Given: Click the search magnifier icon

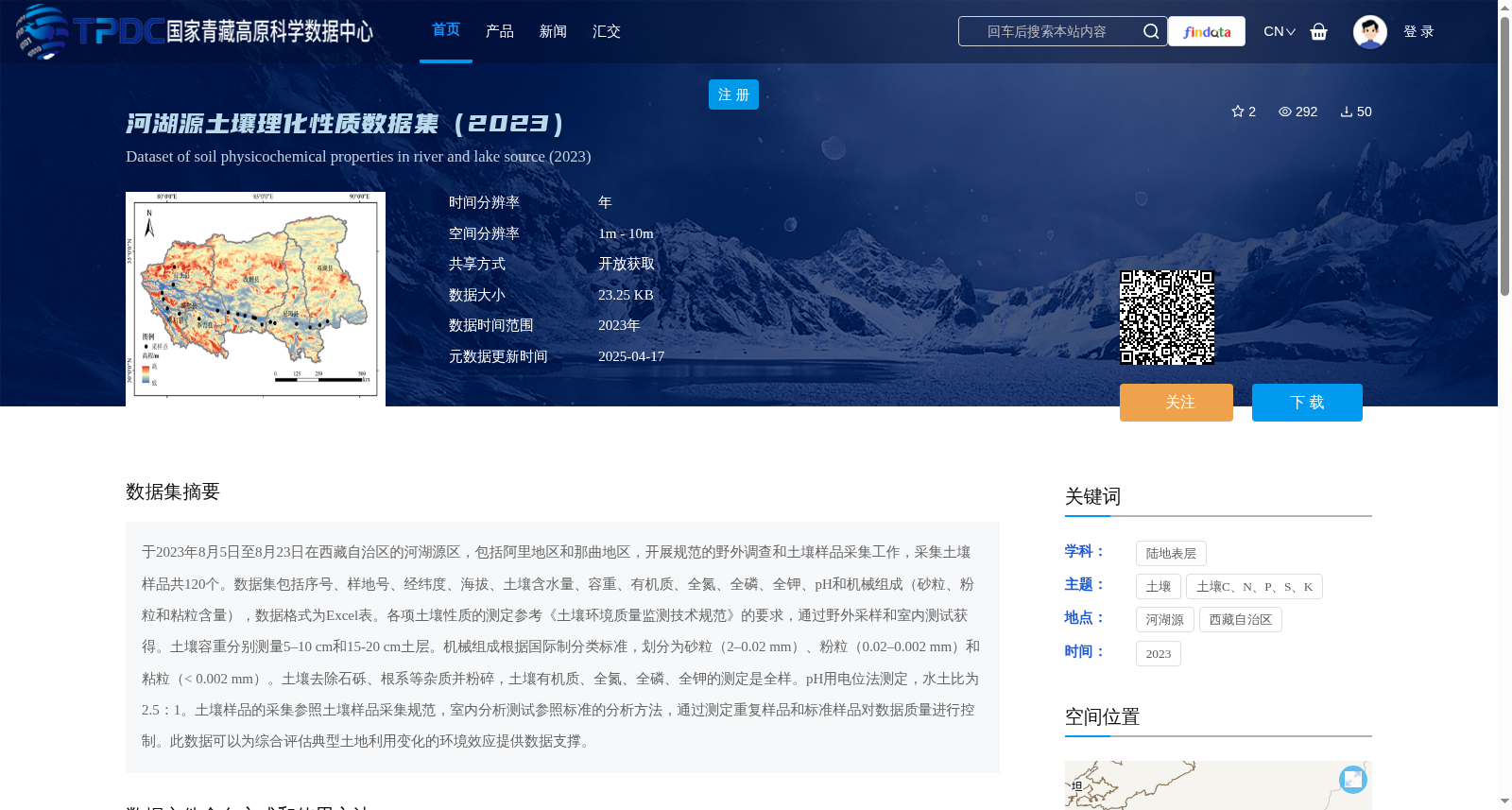Looking at the screenshot, I should click(1150, 31).
